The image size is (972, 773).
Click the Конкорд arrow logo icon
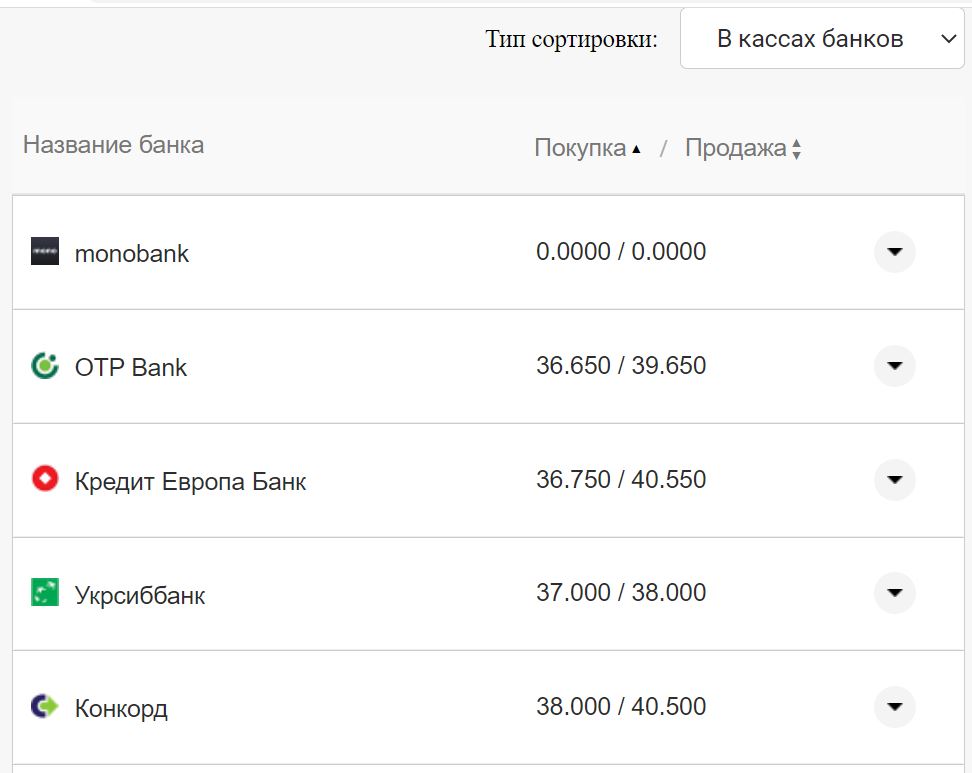(47, 706)
